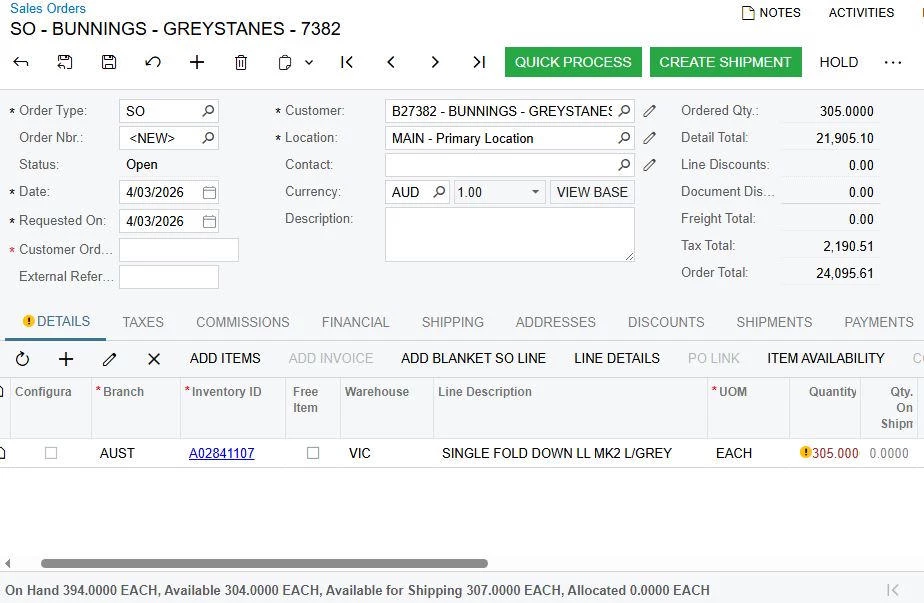The width and height of the screenshot is (924, 603).
Task: Open the Order Type lookup magnifier
Action: tap(208, 111)
